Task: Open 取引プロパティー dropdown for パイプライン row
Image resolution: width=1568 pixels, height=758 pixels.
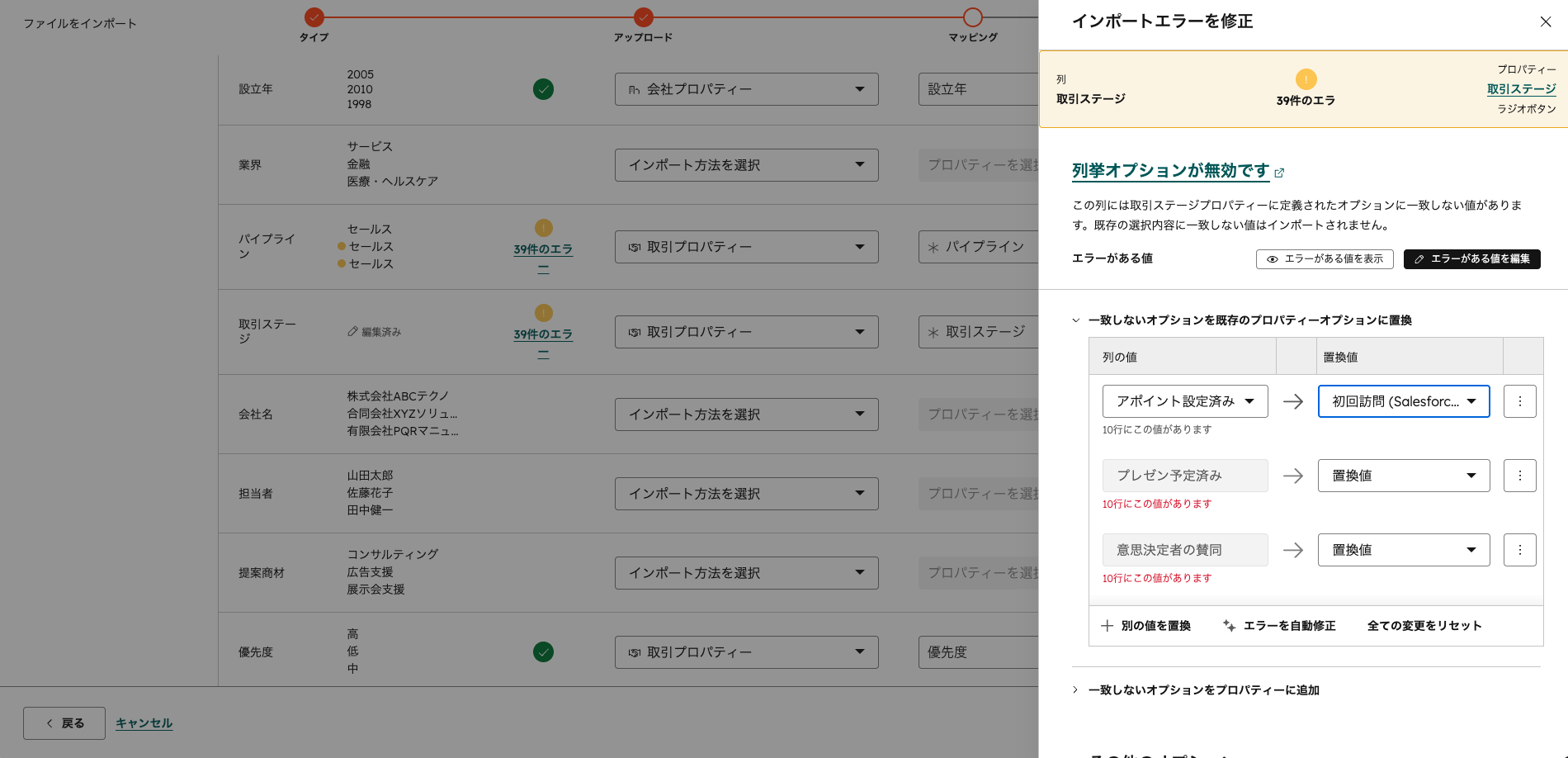Action: pyautogui.click(x=747, y=247)
